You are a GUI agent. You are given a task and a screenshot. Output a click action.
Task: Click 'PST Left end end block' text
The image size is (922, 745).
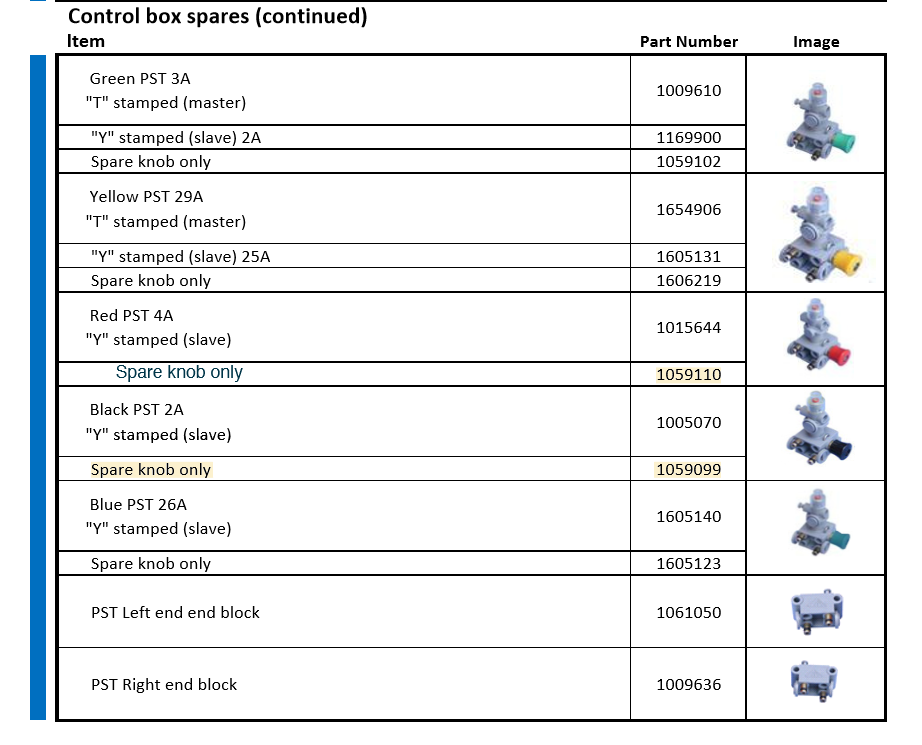click(175, 613)
